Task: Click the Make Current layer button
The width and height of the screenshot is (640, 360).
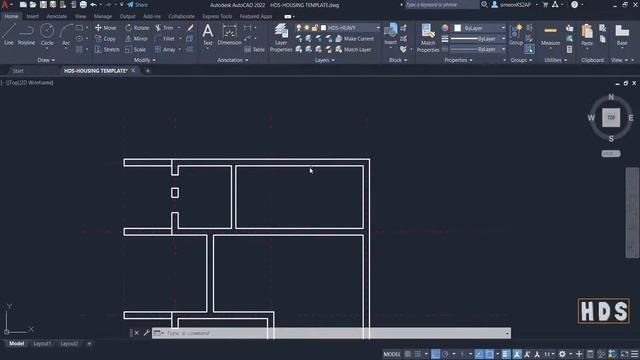Action: tap(355, 39)
